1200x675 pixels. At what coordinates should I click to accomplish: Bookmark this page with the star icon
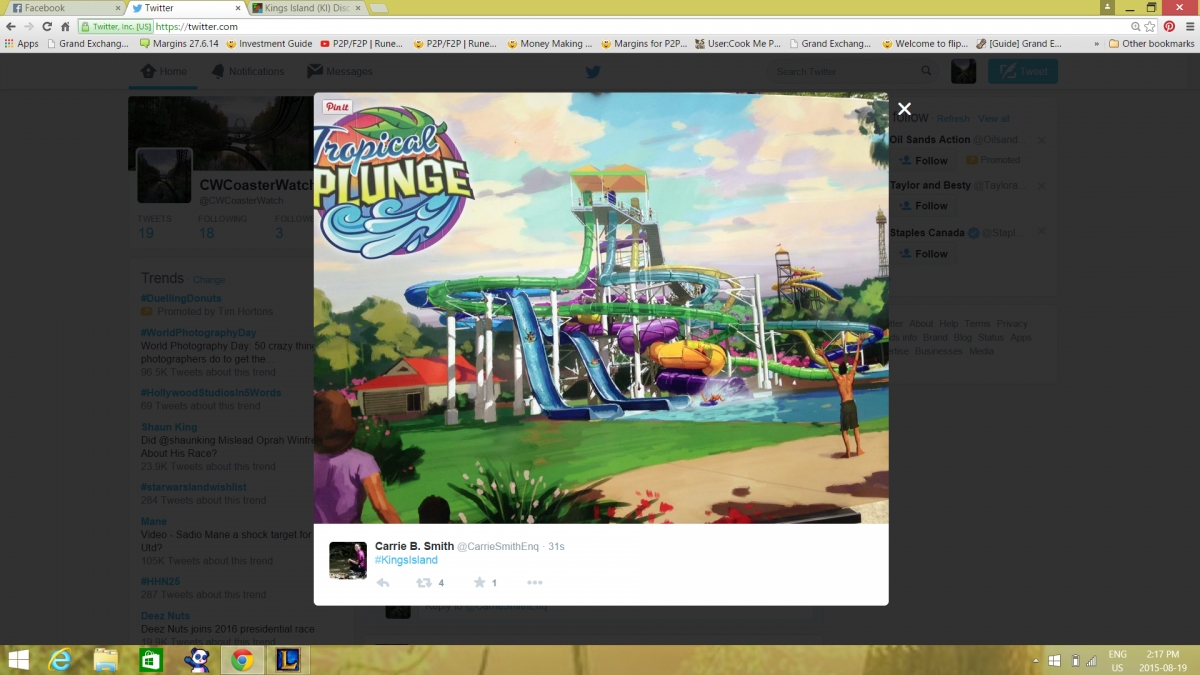click(1151, 27)
